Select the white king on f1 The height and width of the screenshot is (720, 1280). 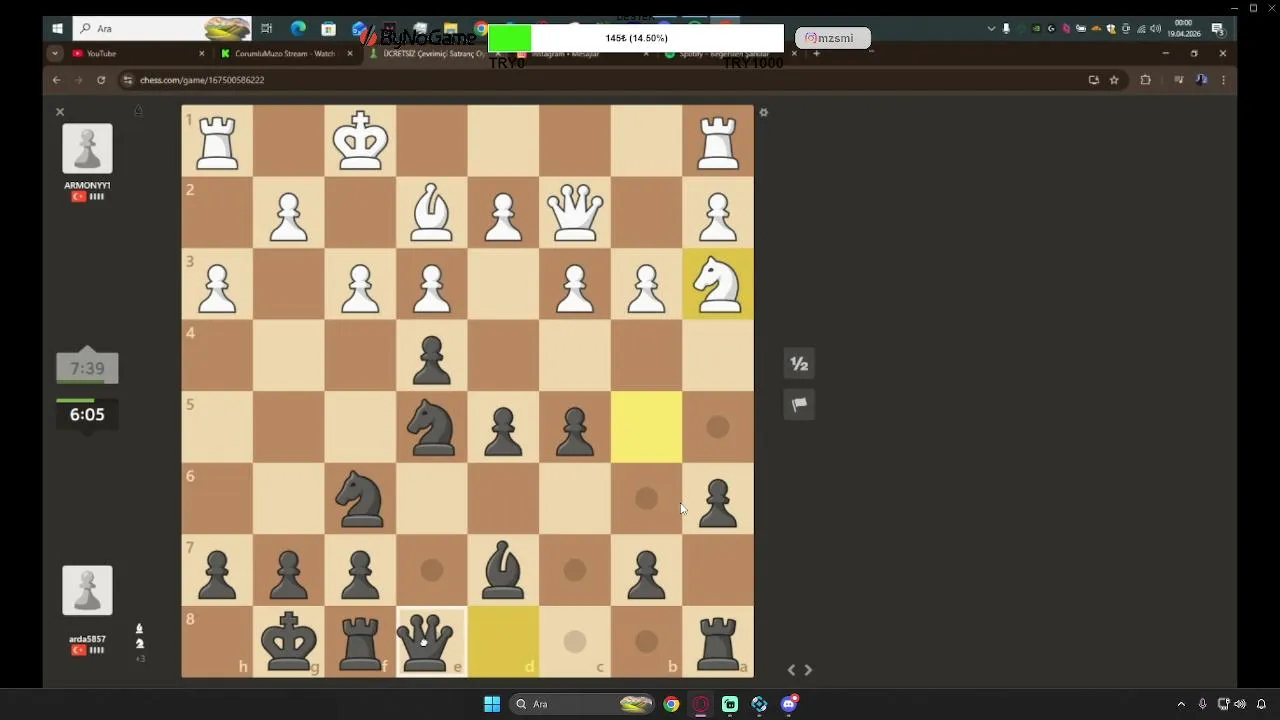pyautogui.click(x=360, y=141)
